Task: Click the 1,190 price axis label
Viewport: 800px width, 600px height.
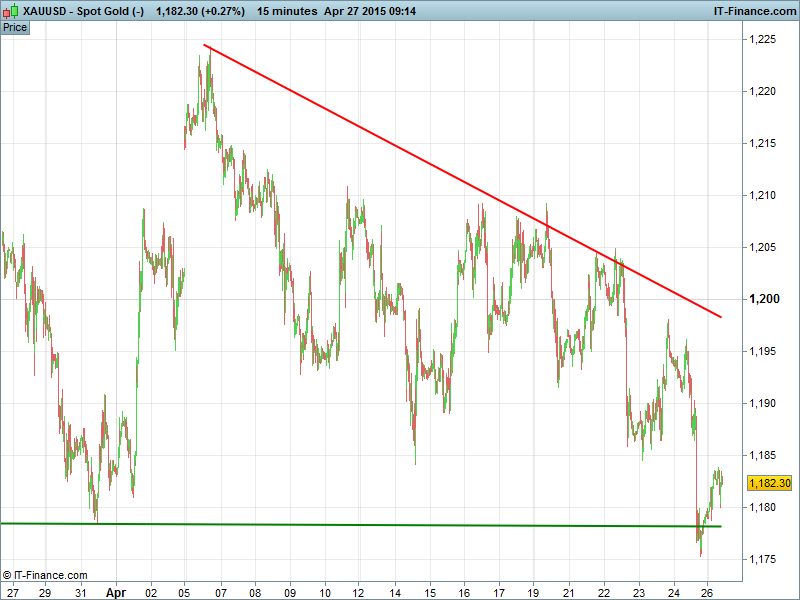Action: (766, 403)
